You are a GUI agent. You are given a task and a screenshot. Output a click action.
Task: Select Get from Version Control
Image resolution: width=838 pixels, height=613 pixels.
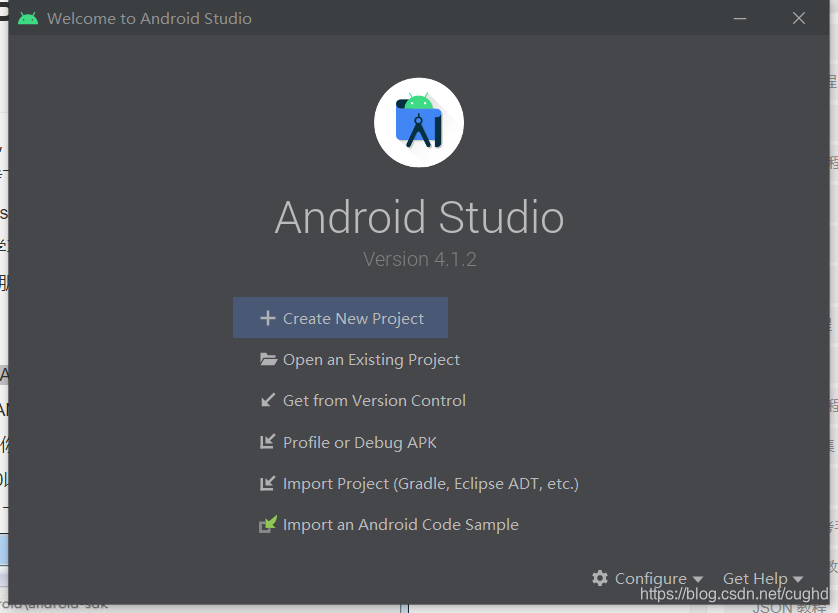(x=362, y=400)
